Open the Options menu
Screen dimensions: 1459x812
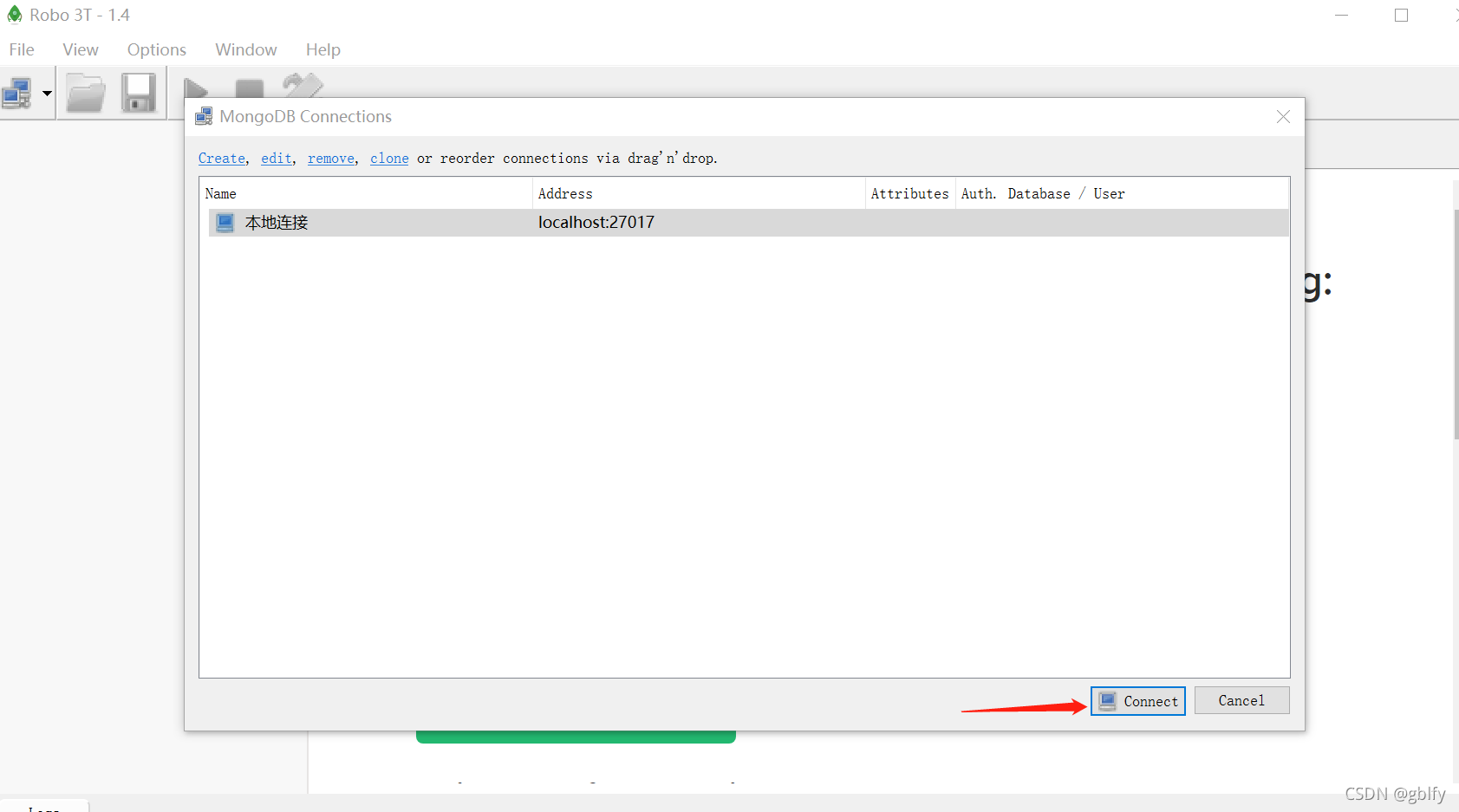click(x=157, y=49)
